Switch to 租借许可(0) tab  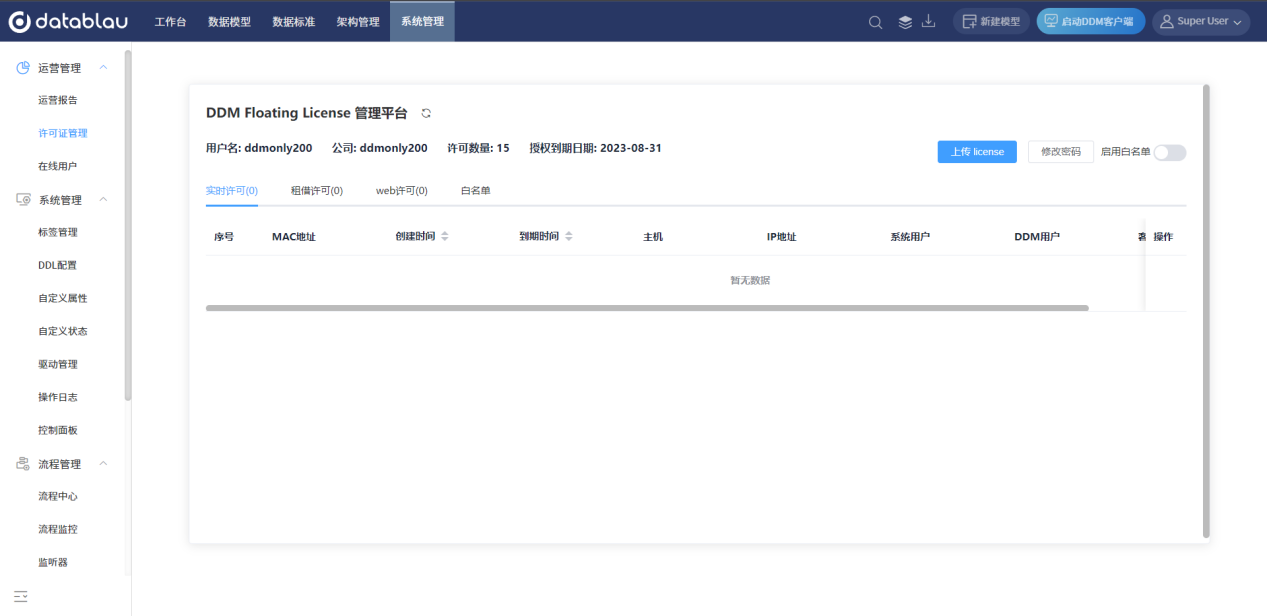[x=317, y=190]
